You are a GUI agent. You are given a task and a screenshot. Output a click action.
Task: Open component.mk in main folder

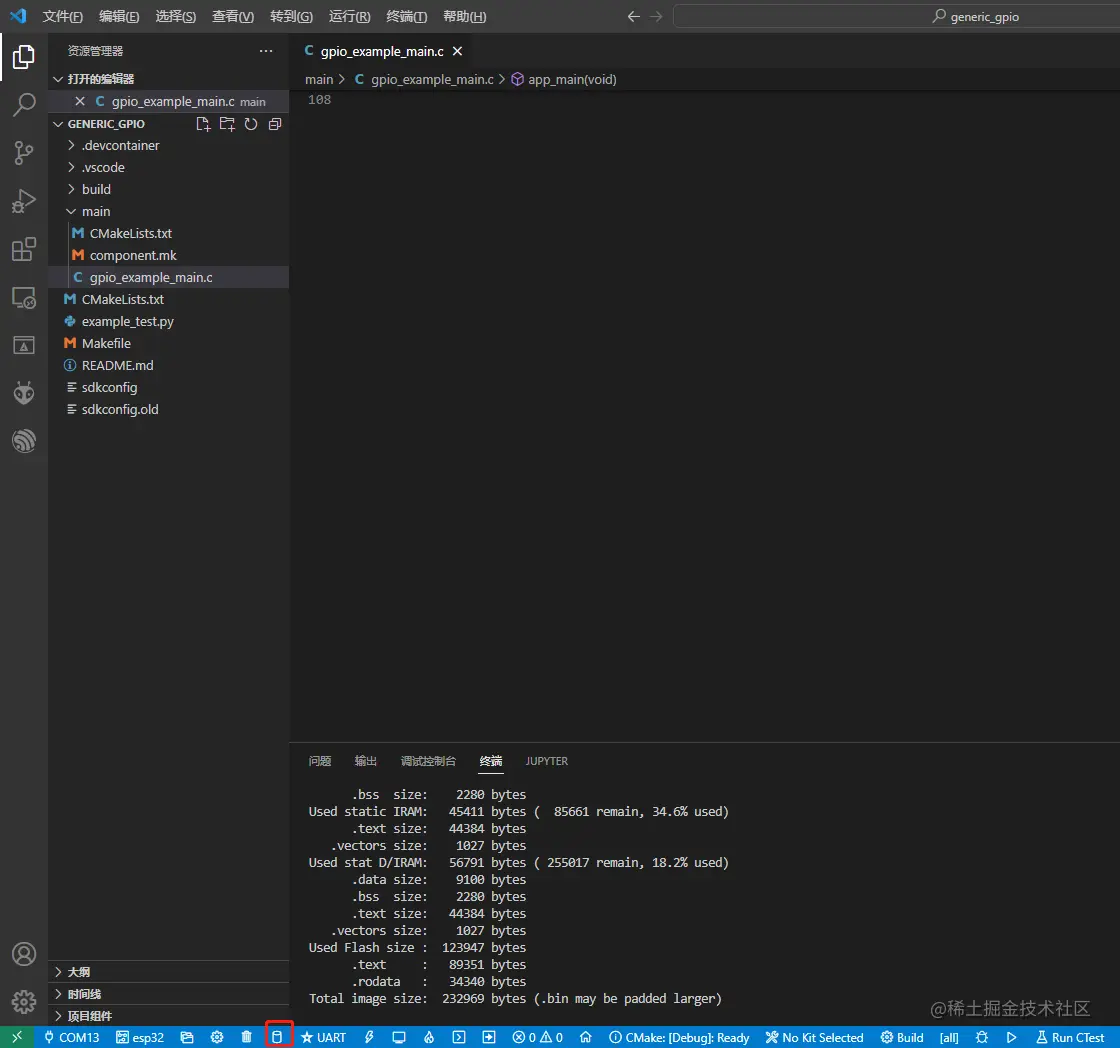pos(169,255)
